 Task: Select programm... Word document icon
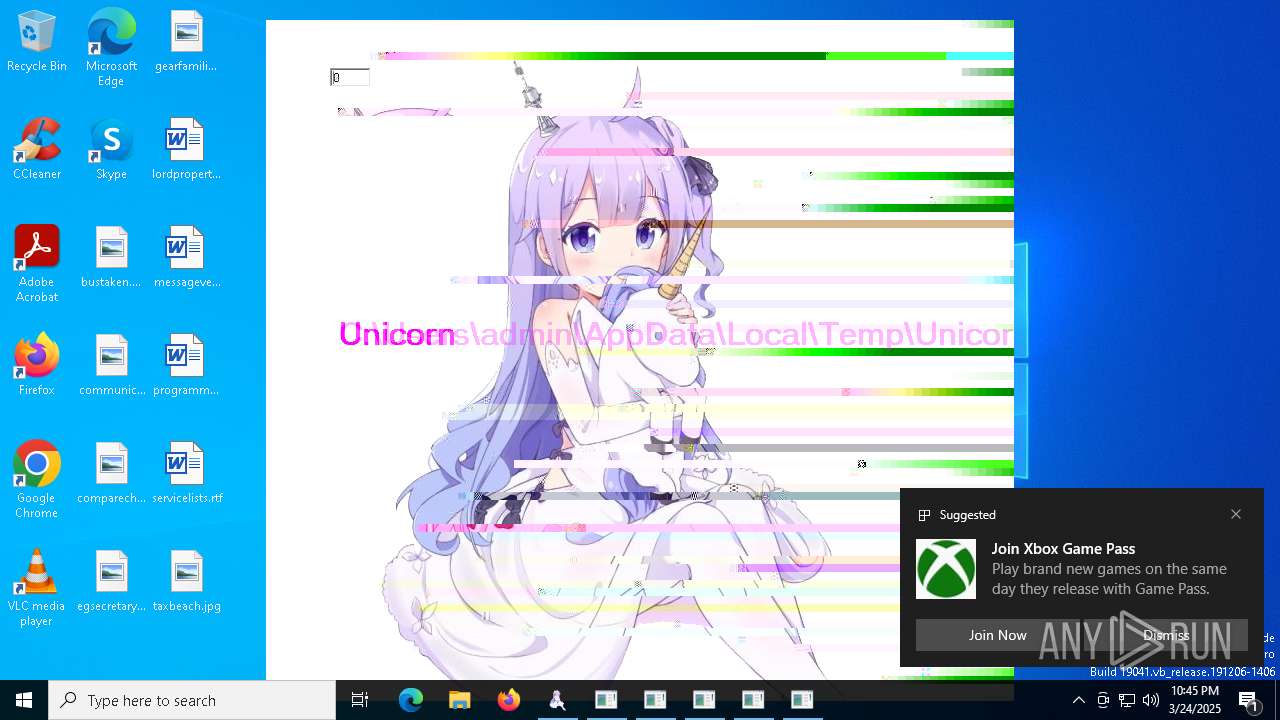point(186,366)
